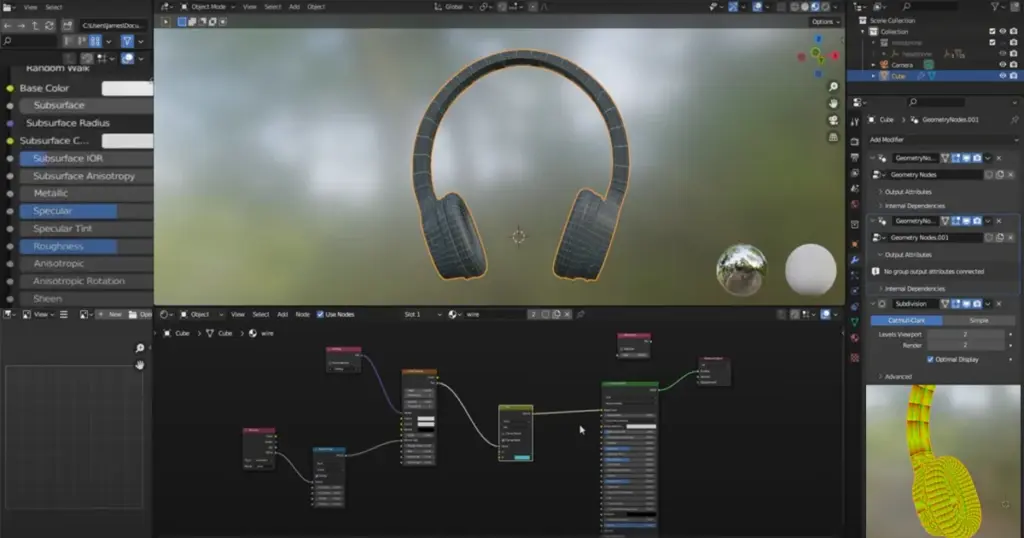Toggle Collection visibility eye
Screen dimensions: 1024x538
click(x=1002, y=31)
